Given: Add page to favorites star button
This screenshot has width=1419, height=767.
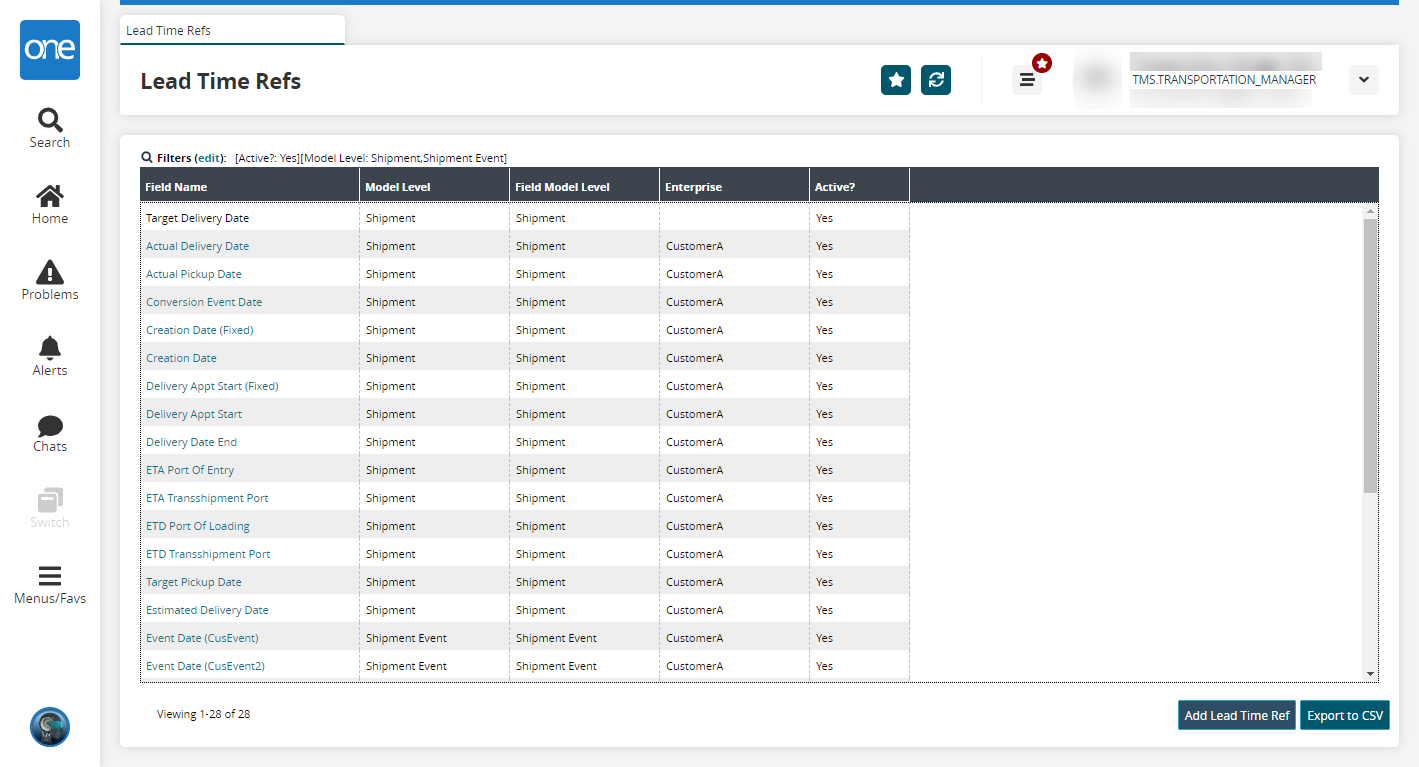Looking at the screenshot, I should (896, 80).
